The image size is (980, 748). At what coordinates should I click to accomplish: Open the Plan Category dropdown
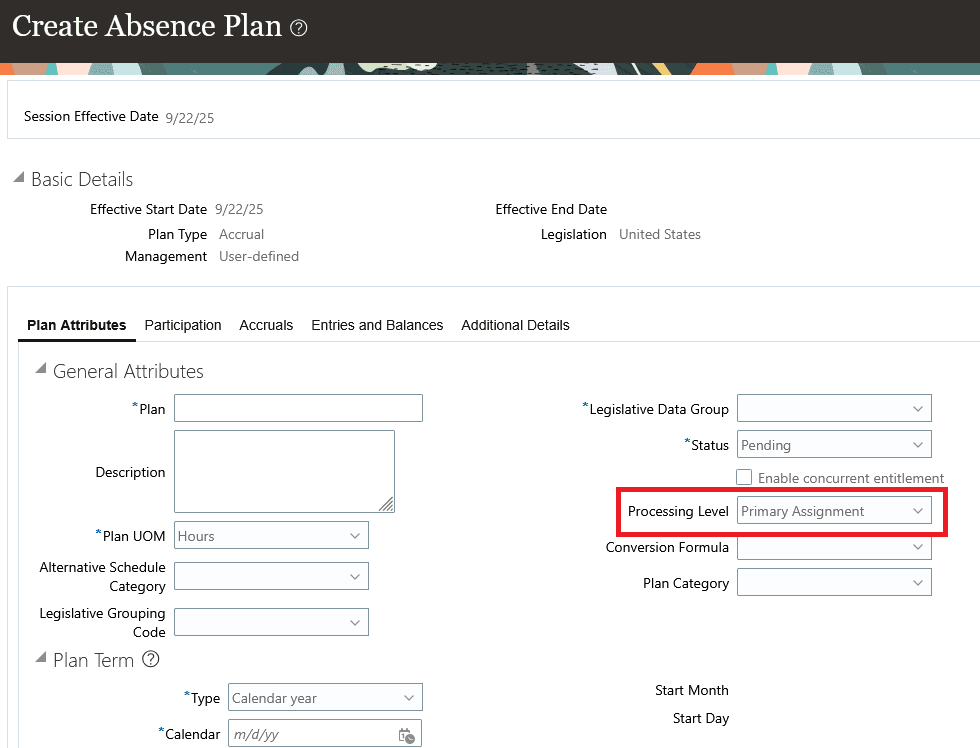(919, 582)
